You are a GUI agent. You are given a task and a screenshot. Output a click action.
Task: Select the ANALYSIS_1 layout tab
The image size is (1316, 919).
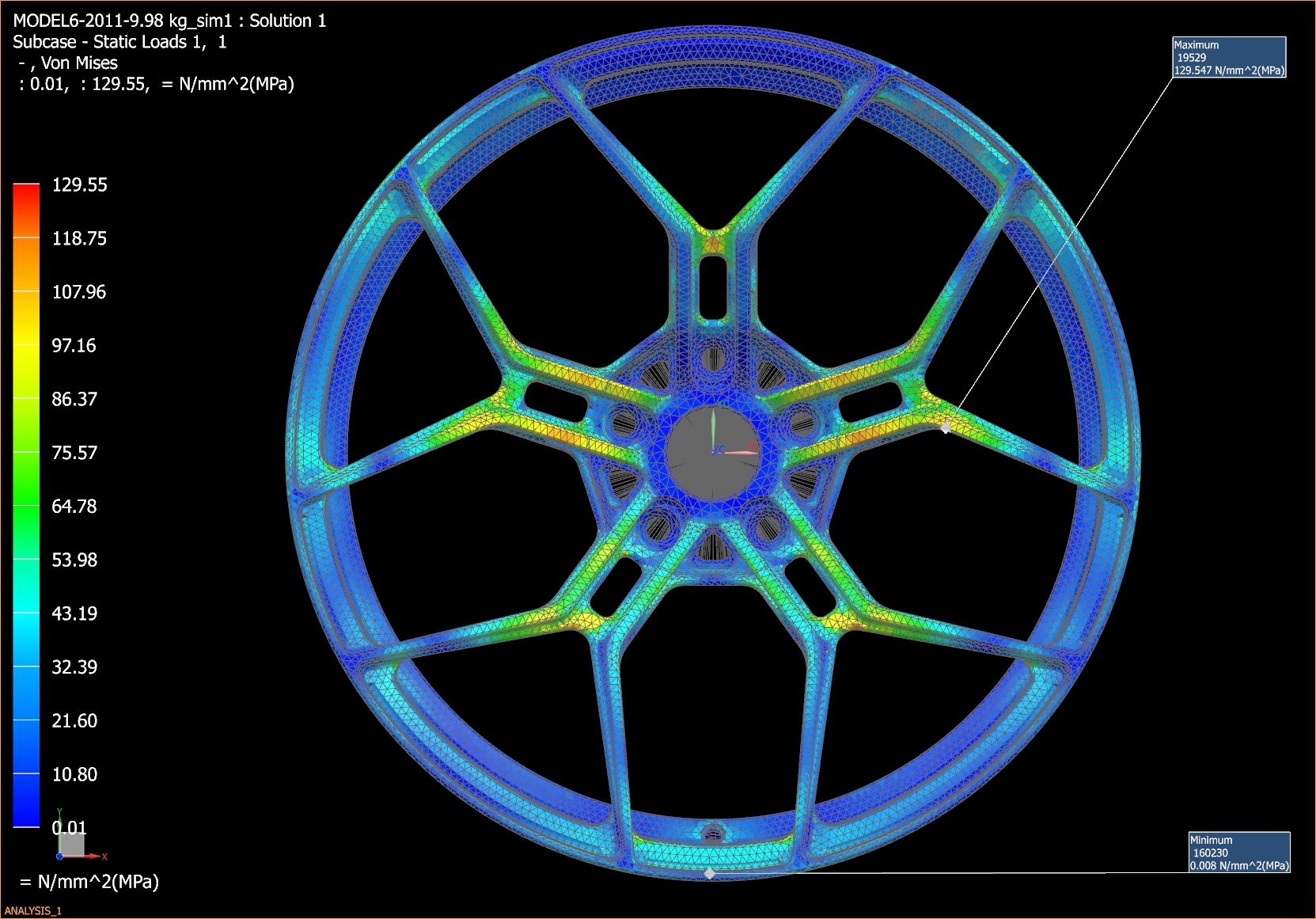point(35,911)
